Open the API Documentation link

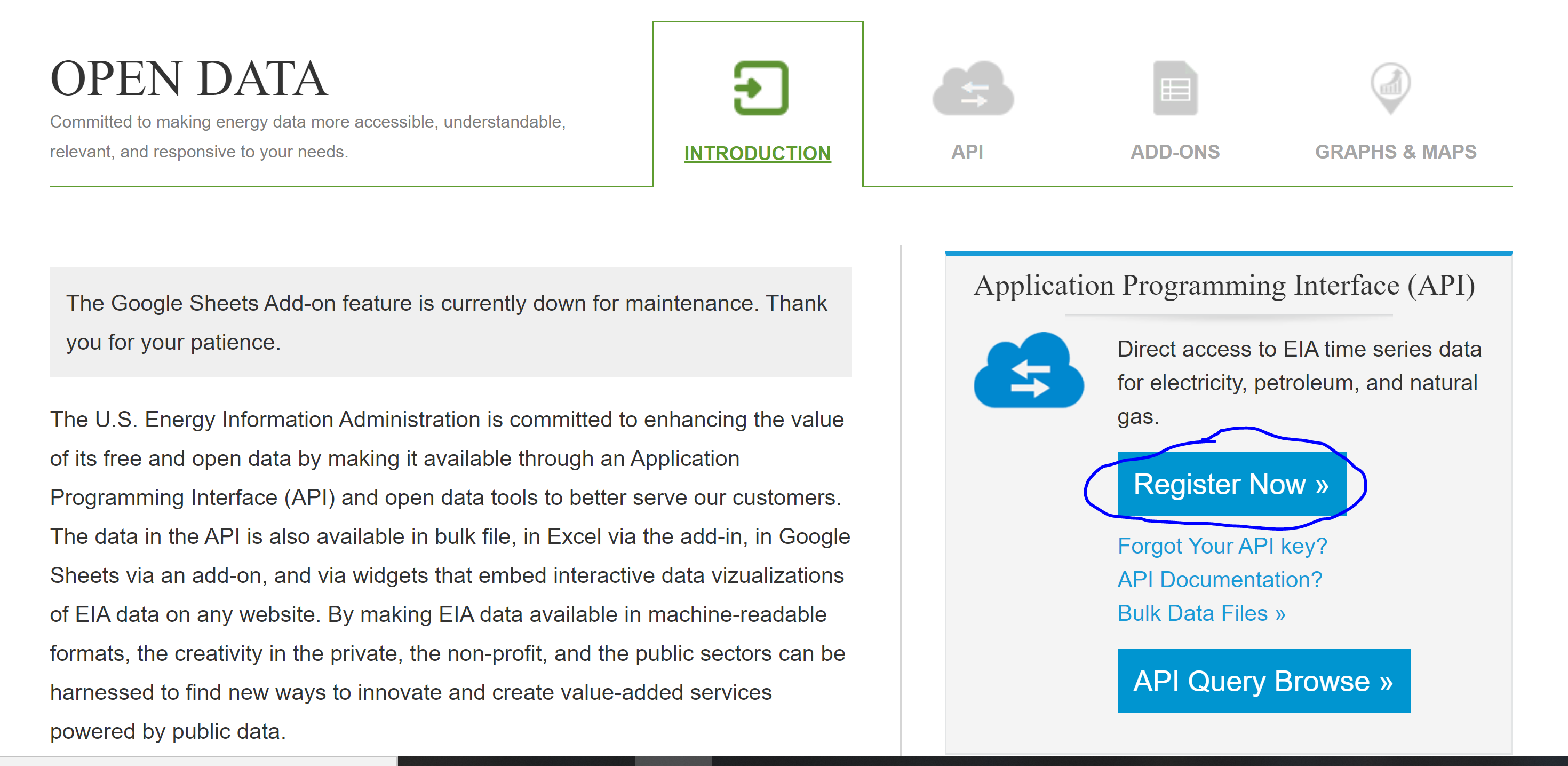pos(1219,579)
